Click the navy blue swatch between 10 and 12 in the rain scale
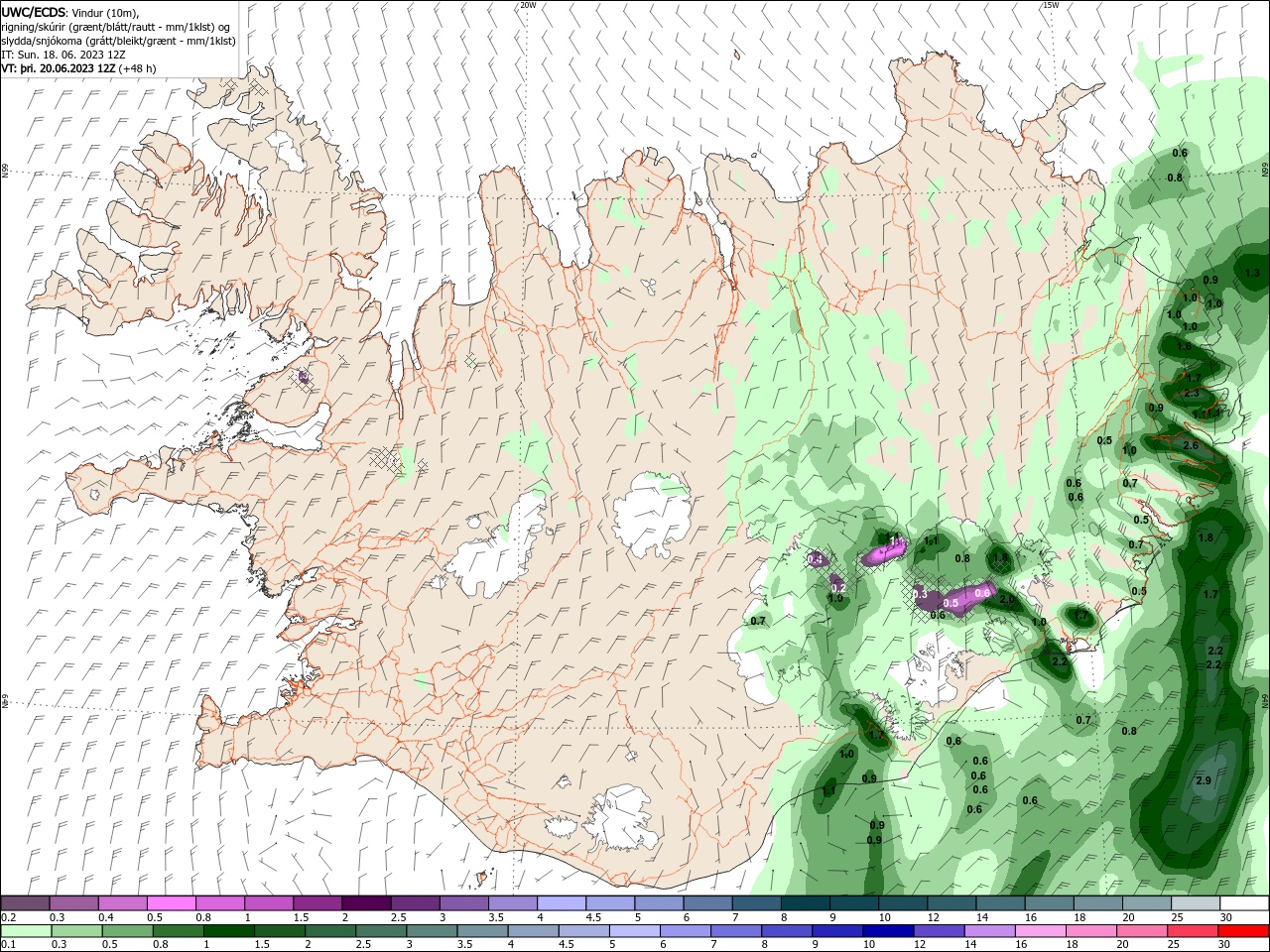The width and height of the screenshot is (1270, 952). 887,931
